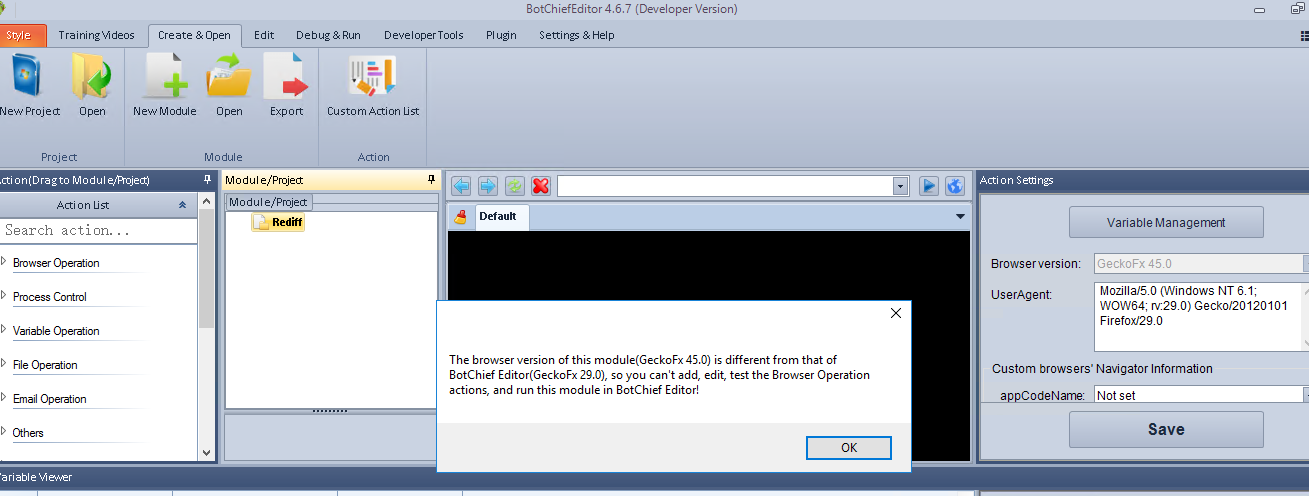The image size is (1309, 496).
Task: Click the broom icon beside Default tab
Action: [460, 216]
